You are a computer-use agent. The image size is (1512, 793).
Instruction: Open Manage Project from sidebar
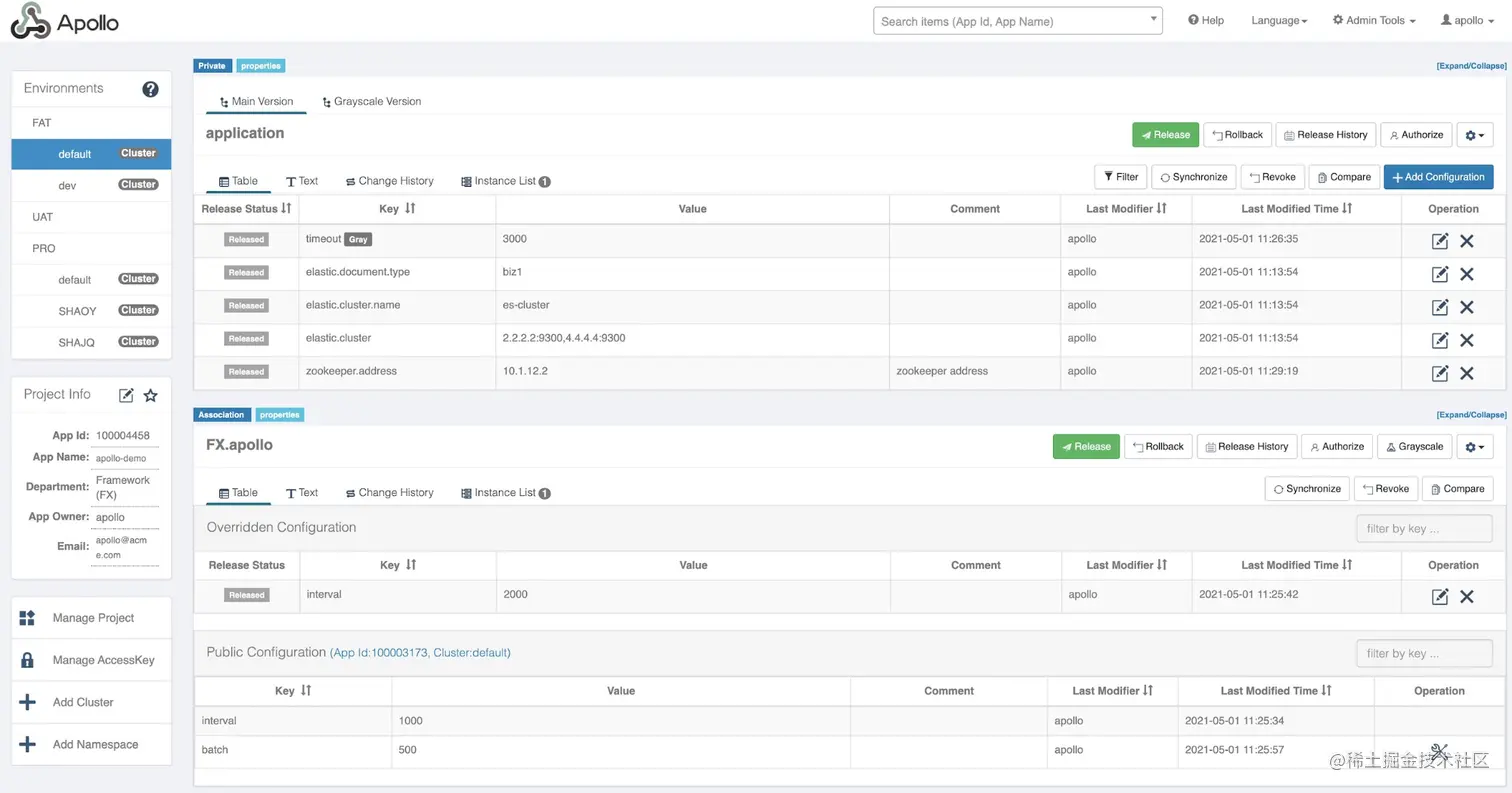[x=91, y=618]
